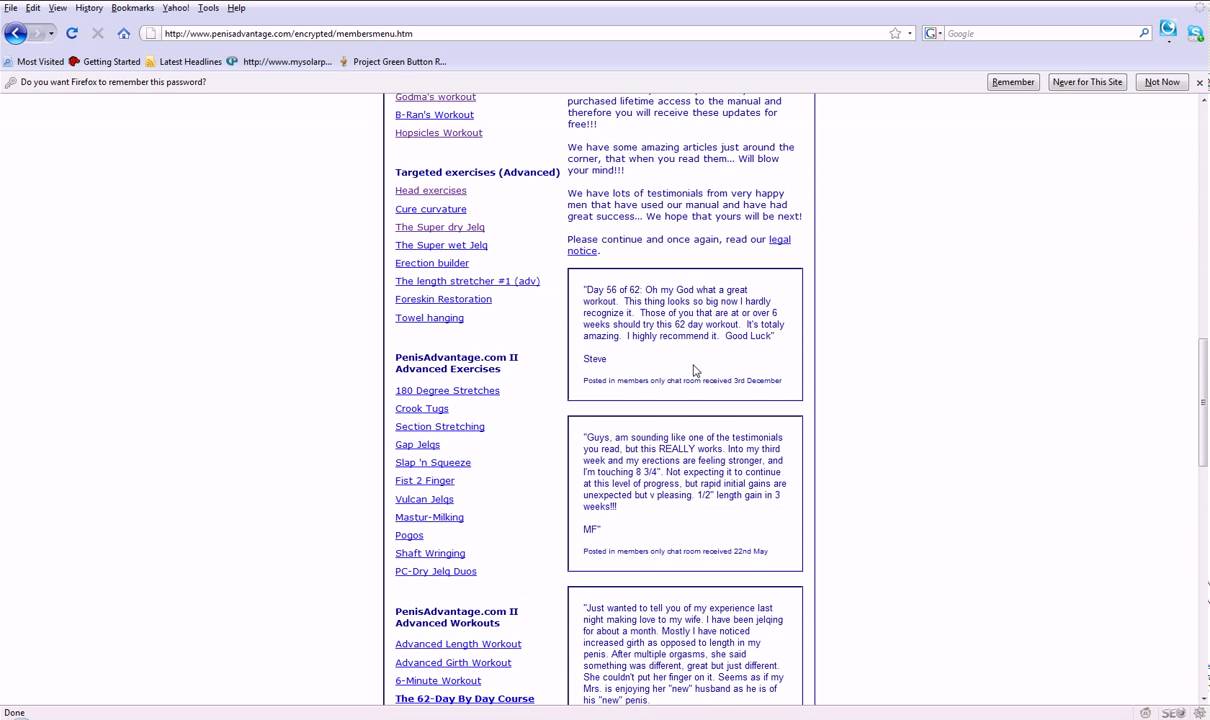
Task: Open Vulcan Jelqs link
Action: click(424, 499)
